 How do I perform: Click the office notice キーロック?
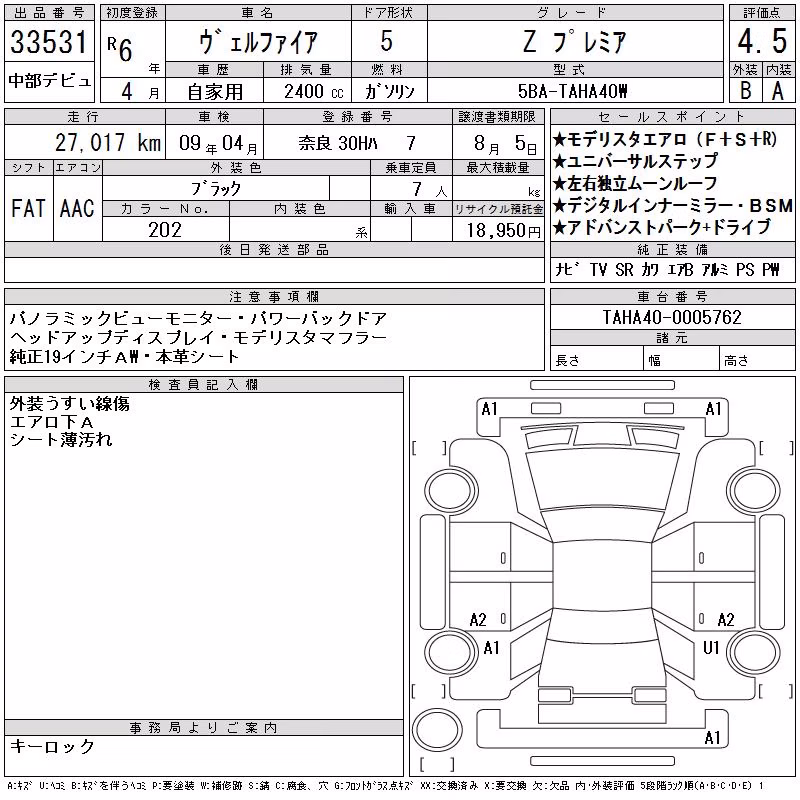click(x=52, y=746)
